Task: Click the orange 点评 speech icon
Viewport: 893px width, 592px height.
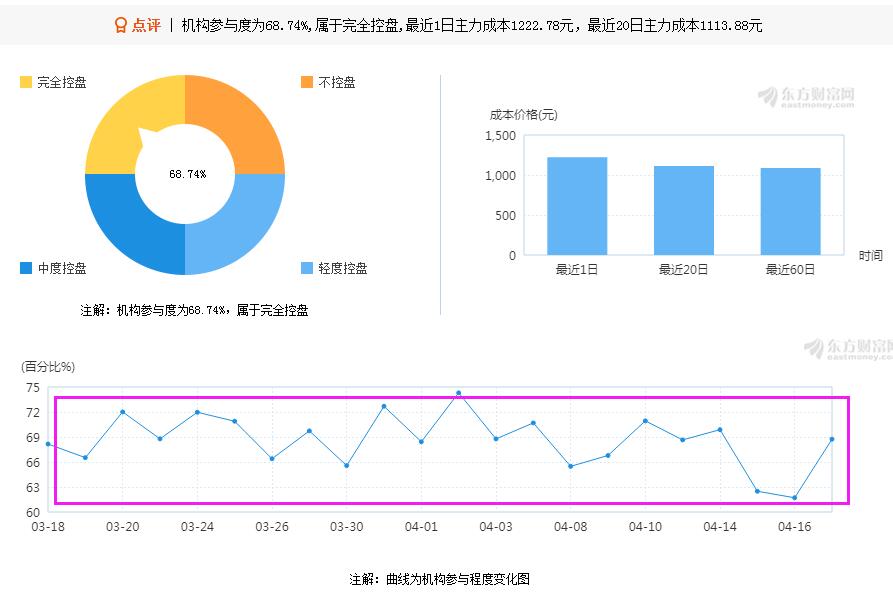Action: pyautogui.click(x=121, y=23)
